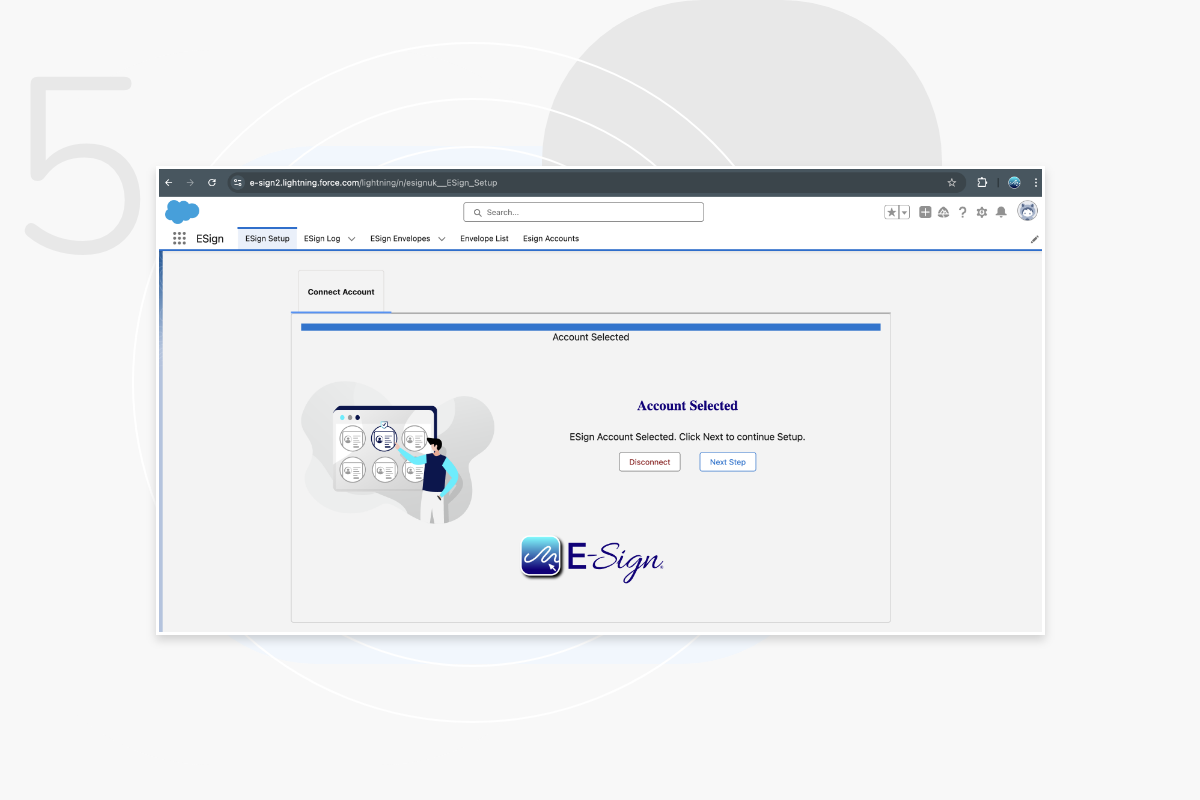Add page to Salesforce favorites star
Screen dimensions: 1200x800
(x=891, y=212)
